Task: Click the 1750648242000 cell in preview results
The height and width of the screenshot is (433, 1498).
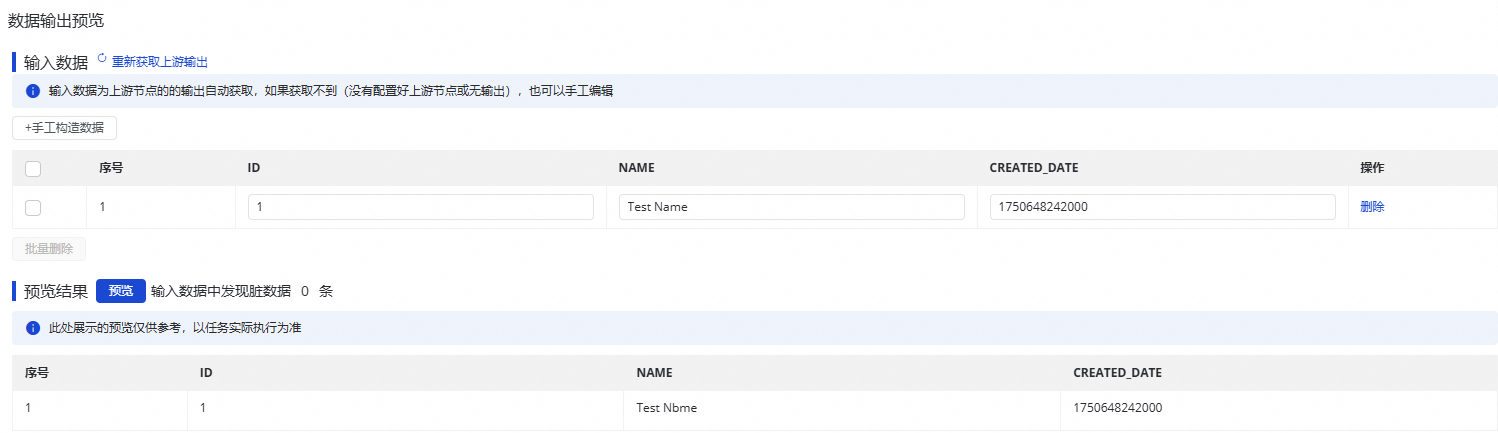Action: [x=1118, y=408]
